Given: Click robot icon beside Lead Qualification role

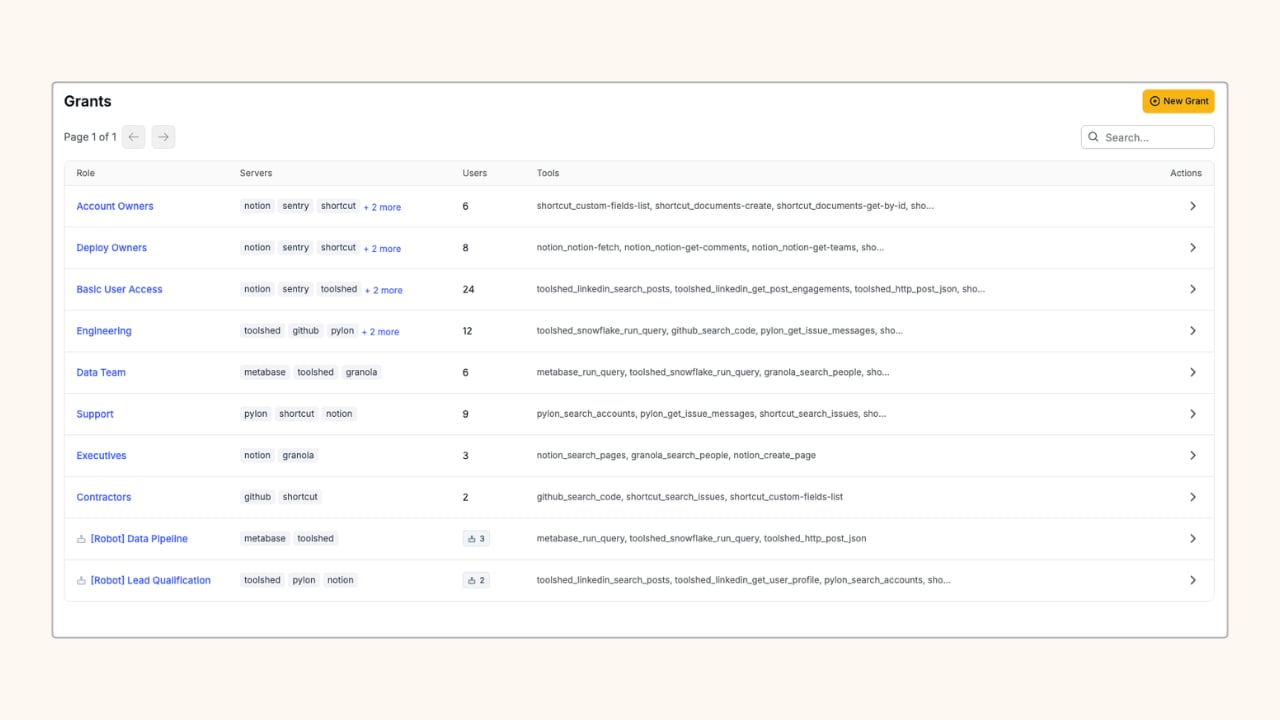Looking at the screenshot, I should point(81,580).
